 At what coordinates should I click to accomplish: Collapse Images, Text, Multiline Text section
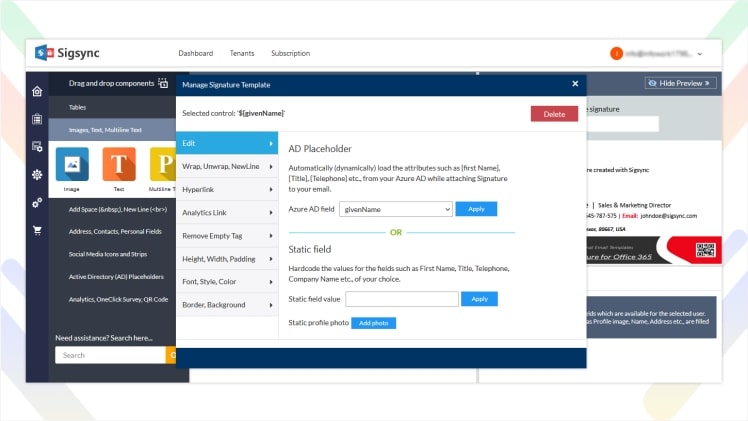click(112, 130)
